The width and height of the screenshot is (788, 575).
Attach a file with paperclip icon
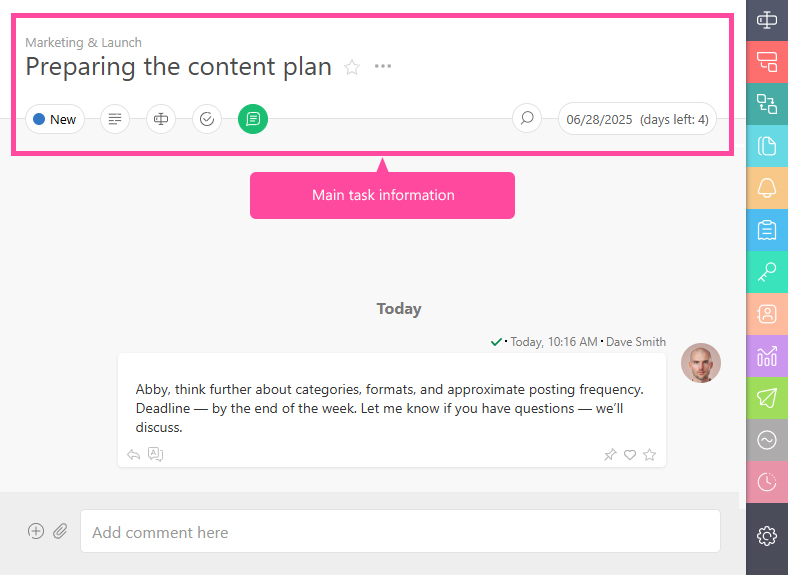[60, 531]
